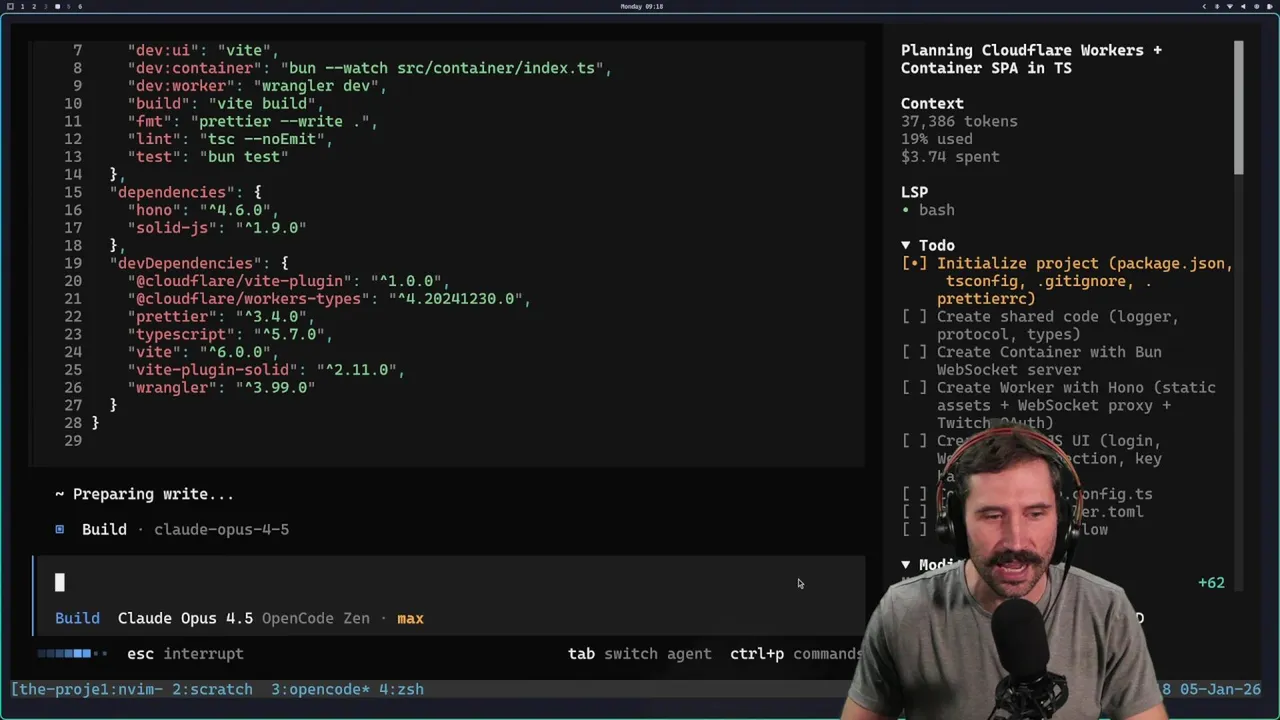Click the hono ^4.6.0 dependency line
This screenshot has width=1280, height=720.
click(203, 210)
